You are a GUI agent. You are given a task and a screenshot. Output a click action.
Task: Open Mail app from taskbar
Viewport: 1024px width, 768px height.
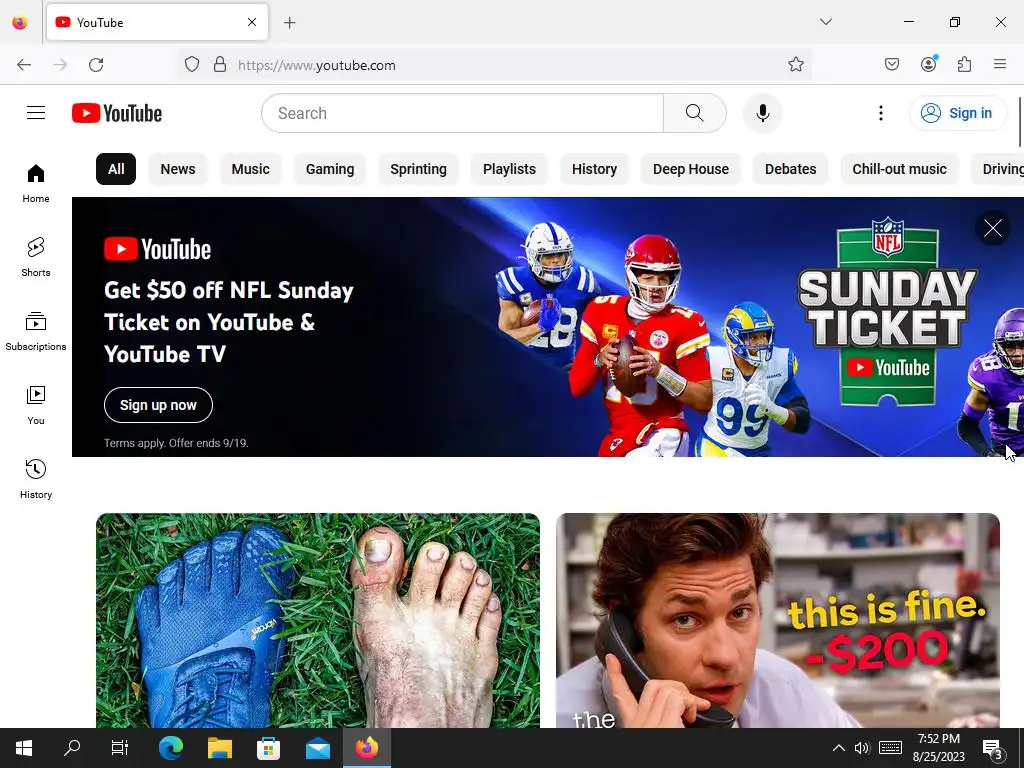coord(318,748)
